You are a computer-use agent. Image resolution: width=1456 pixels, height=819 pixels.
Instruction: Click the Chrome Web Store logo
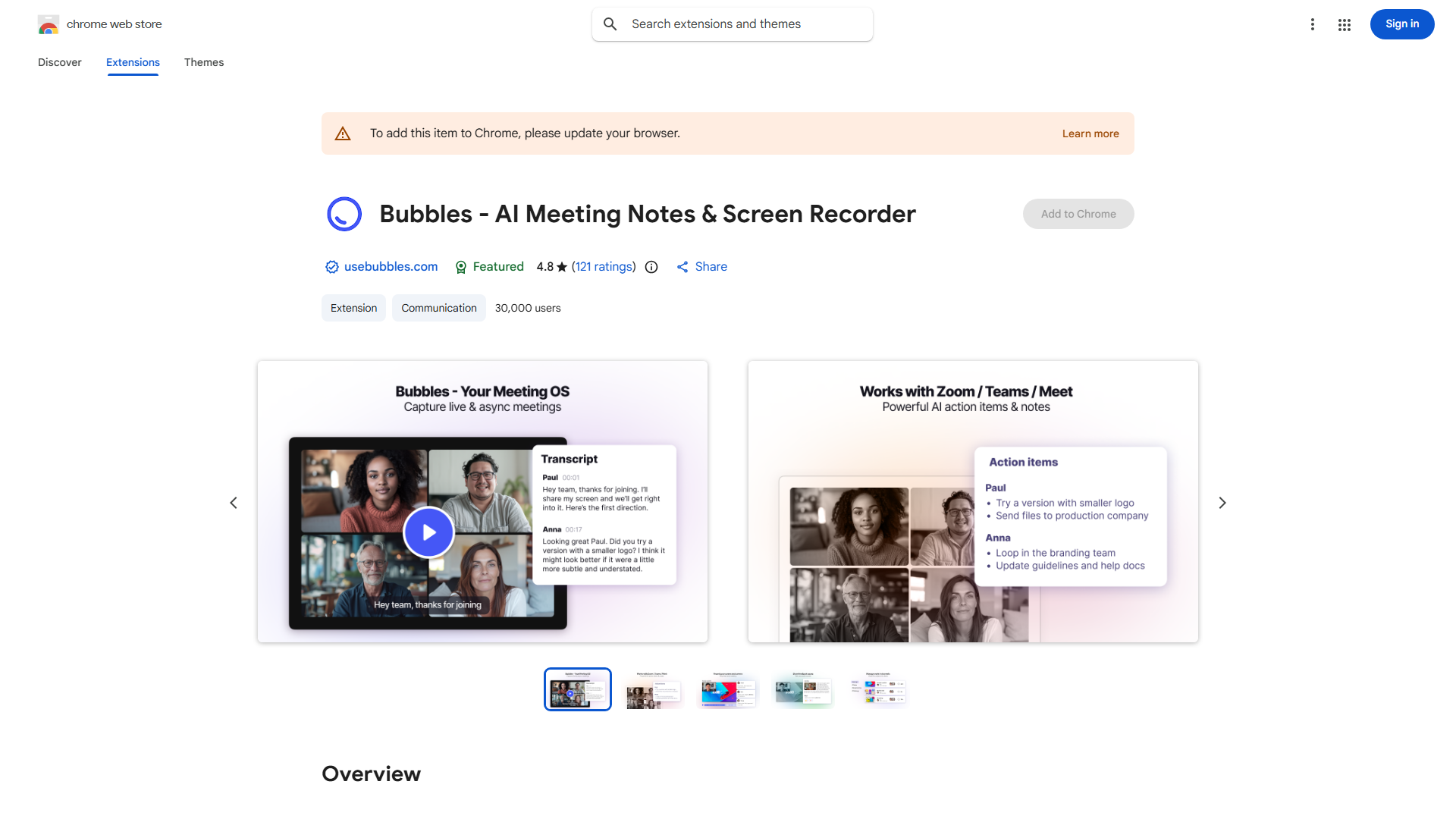pyautogui.click(x=49, y=24)
